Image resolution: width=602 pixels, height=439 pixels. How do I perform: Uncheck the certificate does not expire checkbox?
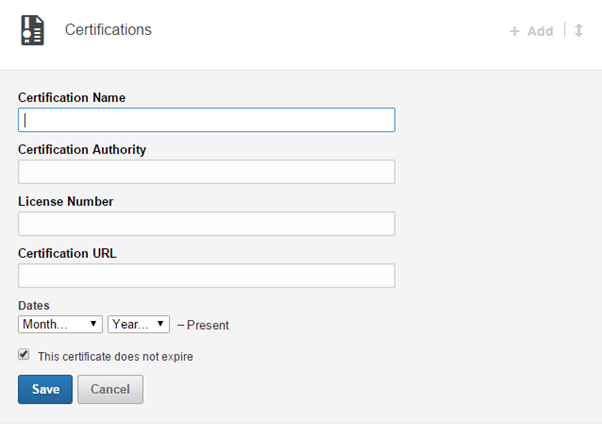tap(24, 354)
